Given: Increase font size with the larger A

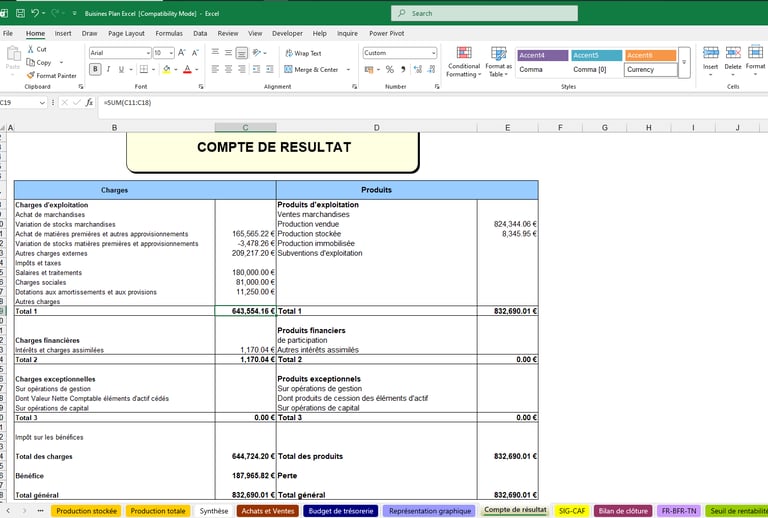Looking at the screenshot, I should [182, 53].
